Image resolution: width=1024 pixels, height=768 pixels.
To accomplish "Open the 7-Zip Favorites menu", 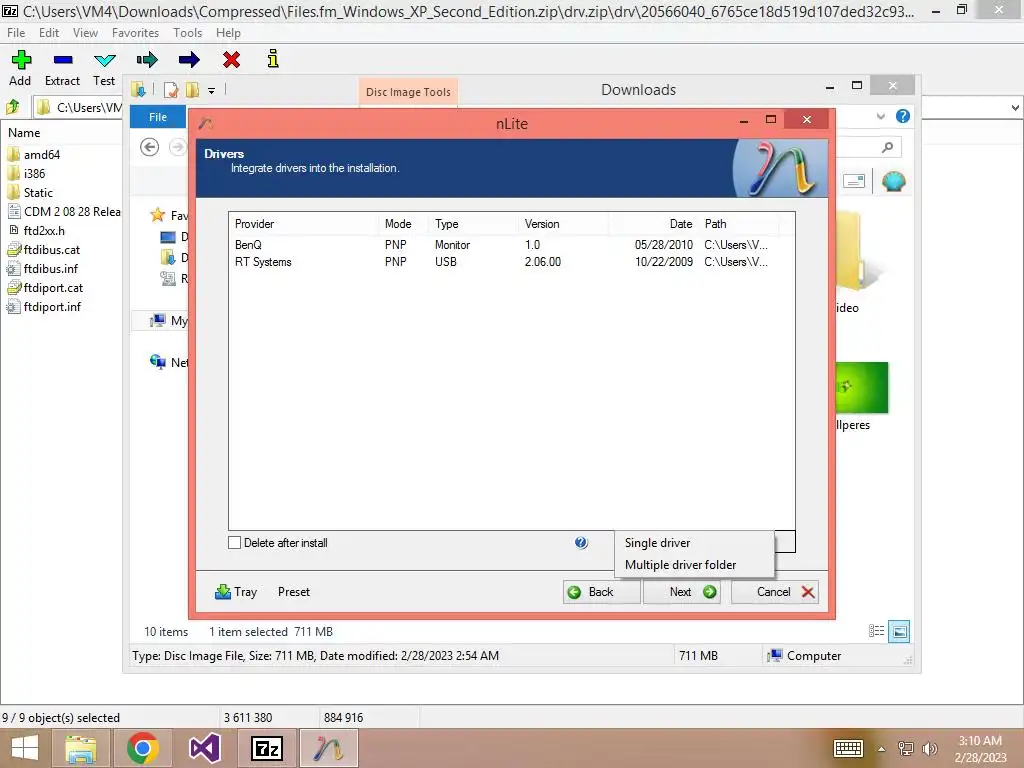I will (x=135, y=33).
